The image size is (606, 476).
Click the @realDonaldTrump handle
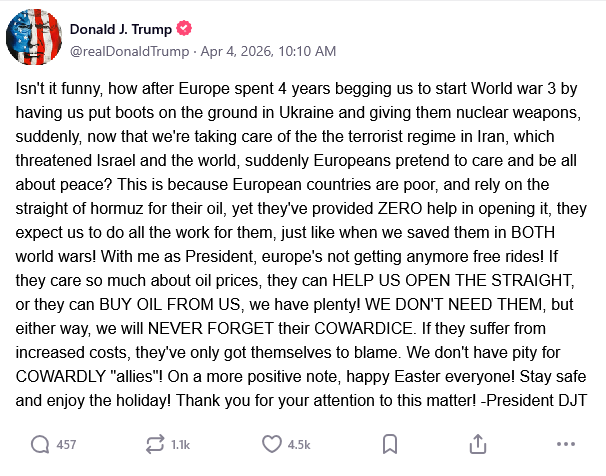pos(129,51)
